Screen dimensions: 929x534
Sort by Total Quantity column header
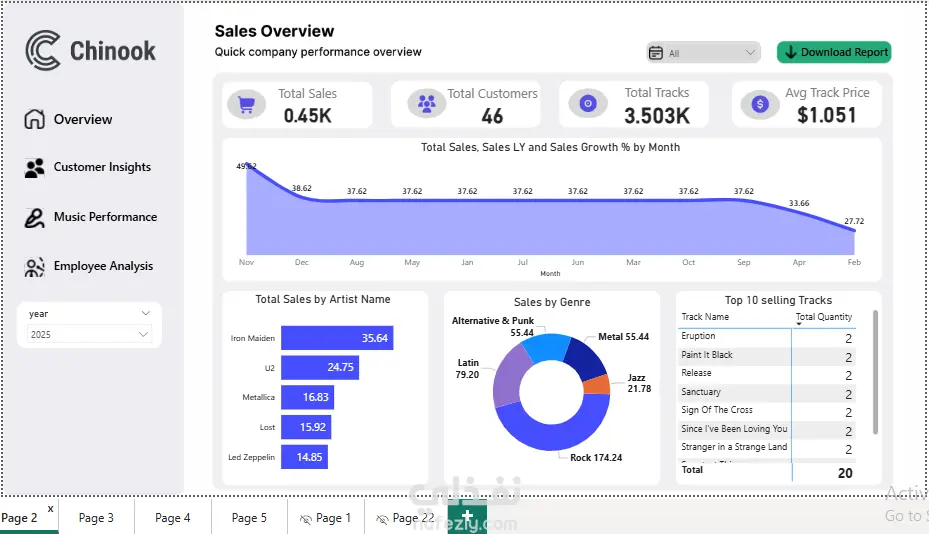(x=824, y=317)
